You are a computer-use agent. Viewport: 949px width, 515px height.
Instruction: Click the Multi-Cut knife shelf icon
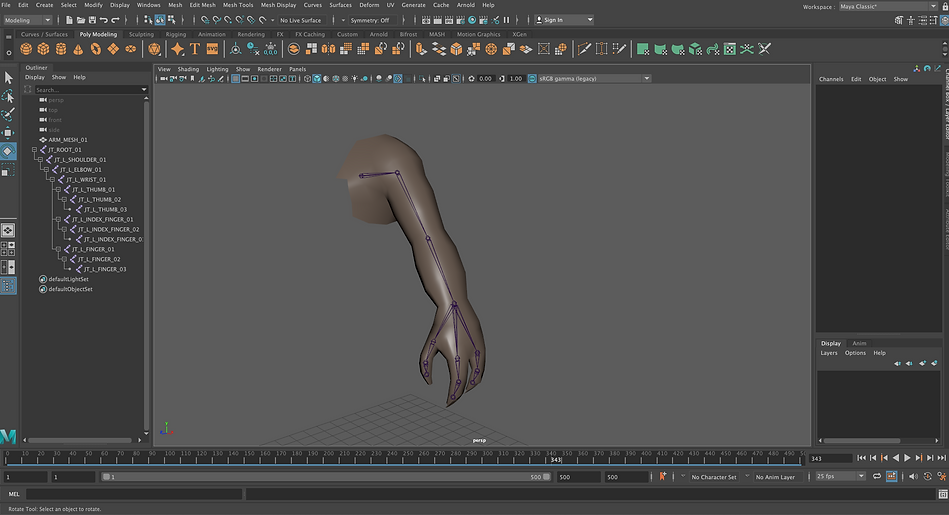(x=584, y=49)
